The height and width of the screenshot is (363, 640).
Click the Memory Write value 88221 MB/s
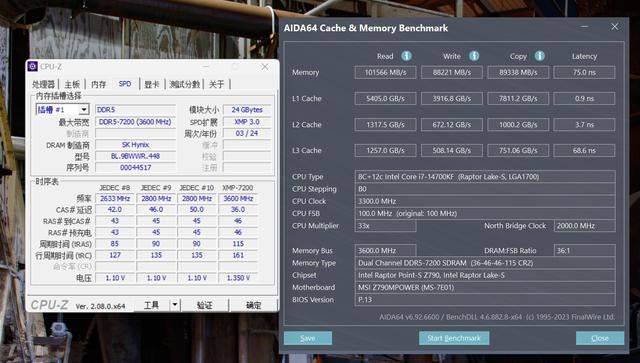[x=451, y=72]
